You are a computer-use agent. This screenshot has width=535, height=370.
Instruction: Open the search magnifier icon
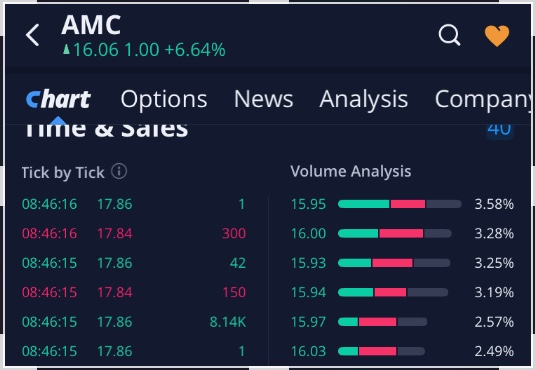(x=449, y=35)
